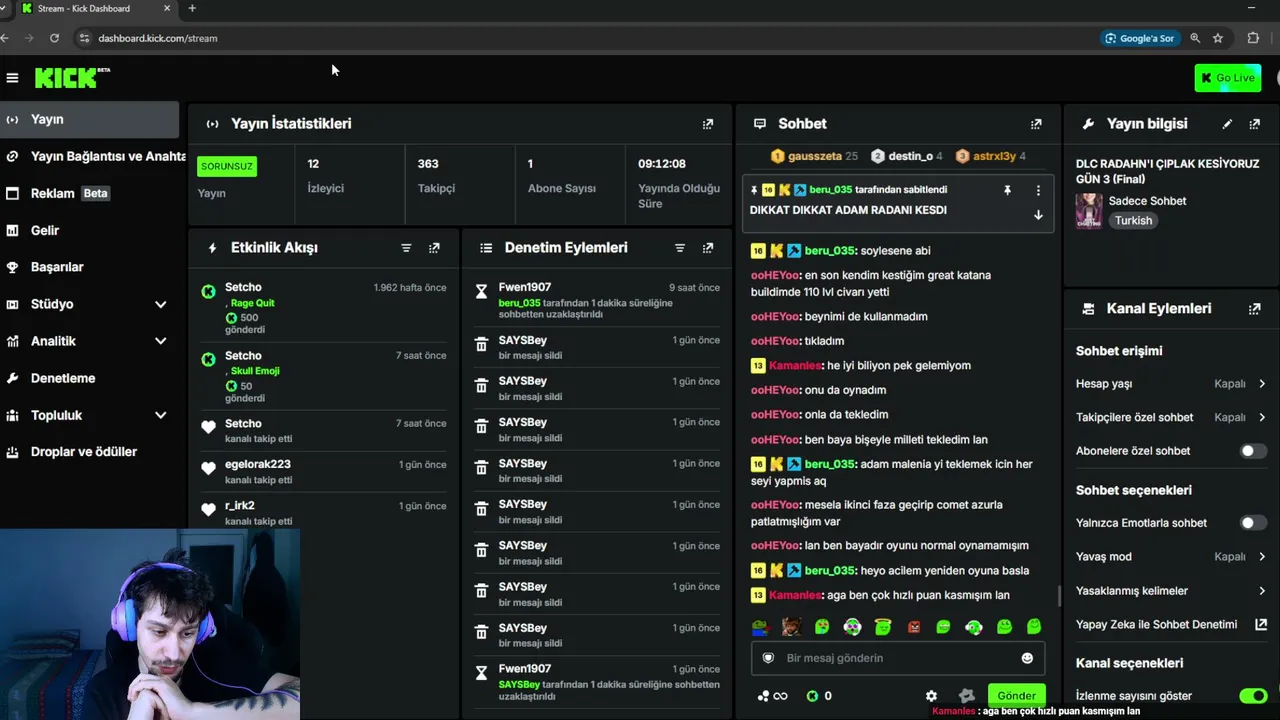This screenshot has width=1280, height=720.
Task: Click the shield icon in the message box
Action: (769, 658)
